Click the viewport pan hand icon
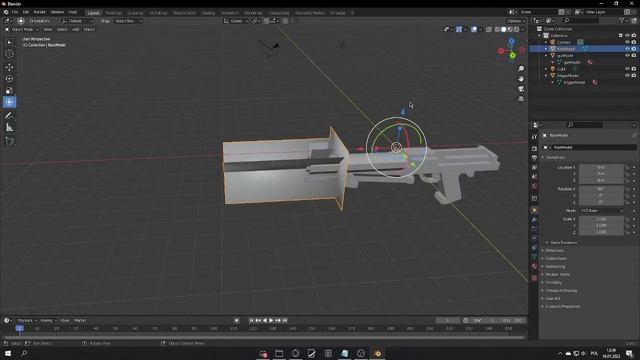The image size is (640, 360). (521, 79)
